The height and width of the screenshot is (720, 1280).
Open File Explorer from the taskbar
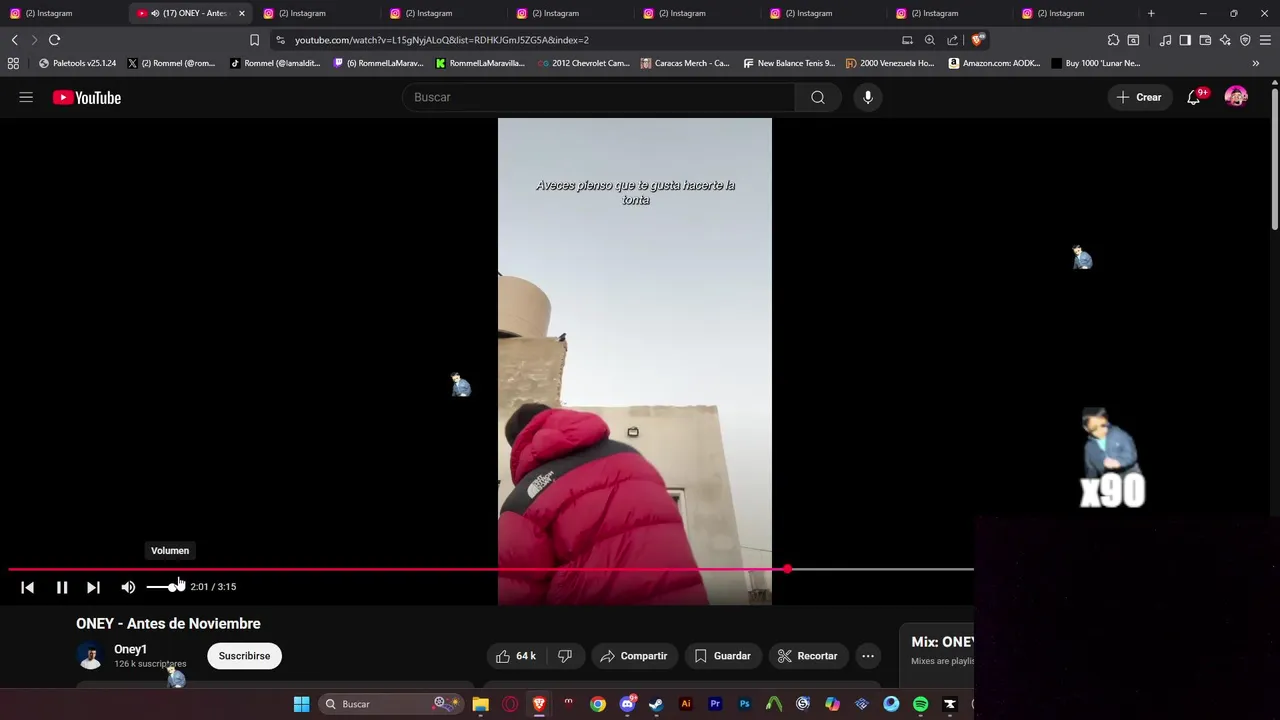(x=480, y=704)
